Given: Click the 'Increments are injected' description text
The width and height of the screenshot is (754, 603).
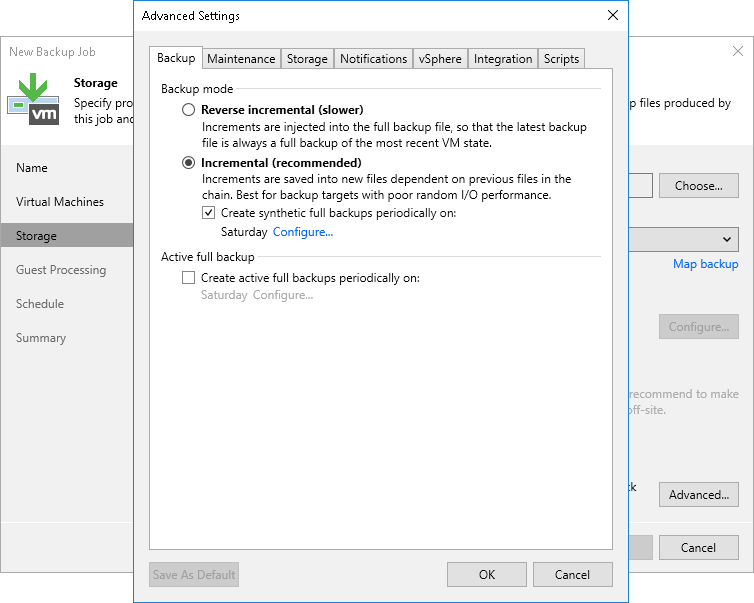Looking at the screenshot, I should [394, 135].
